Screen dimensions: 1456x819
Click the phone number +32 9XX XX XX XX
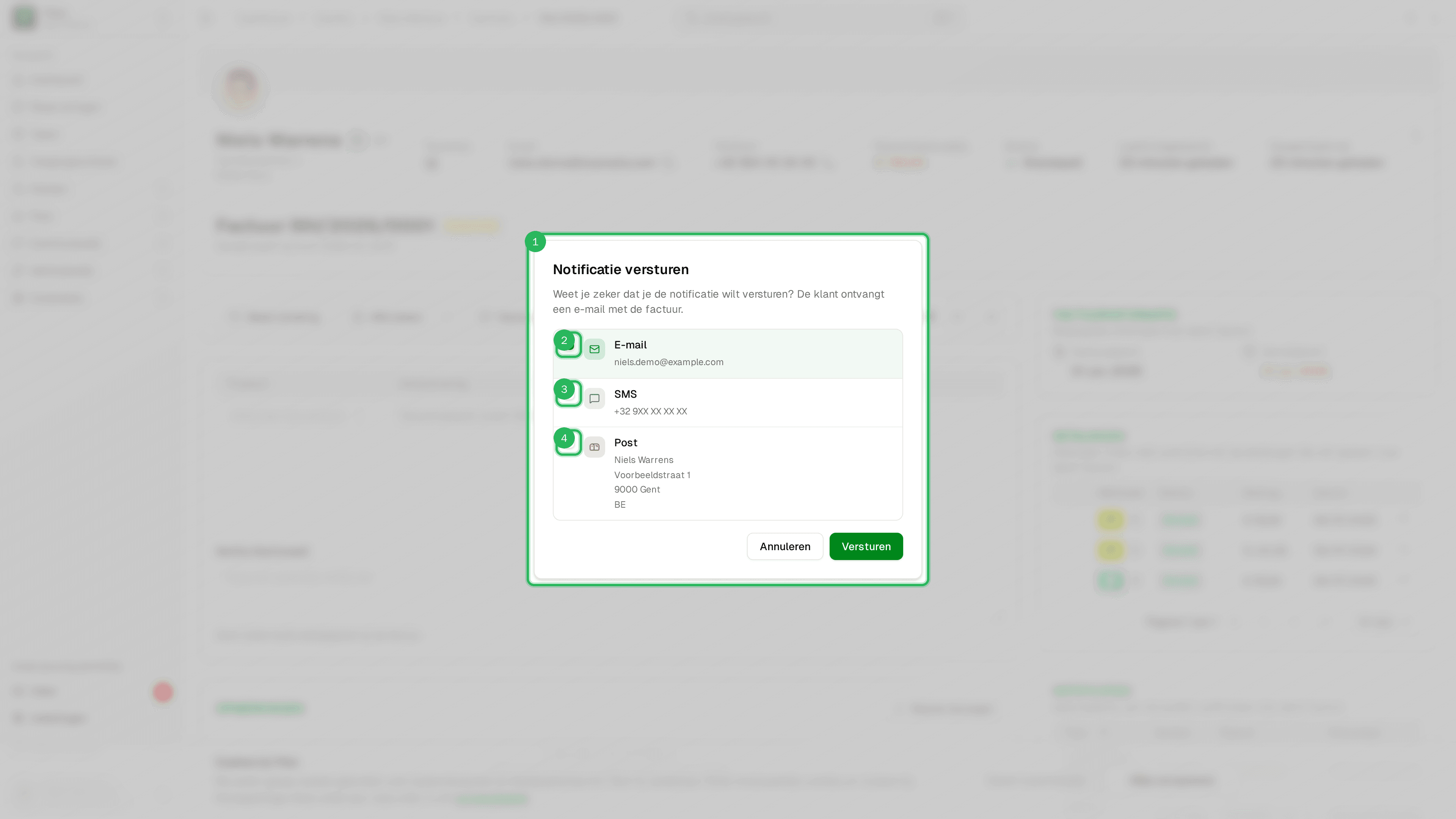tap(651, 411)
